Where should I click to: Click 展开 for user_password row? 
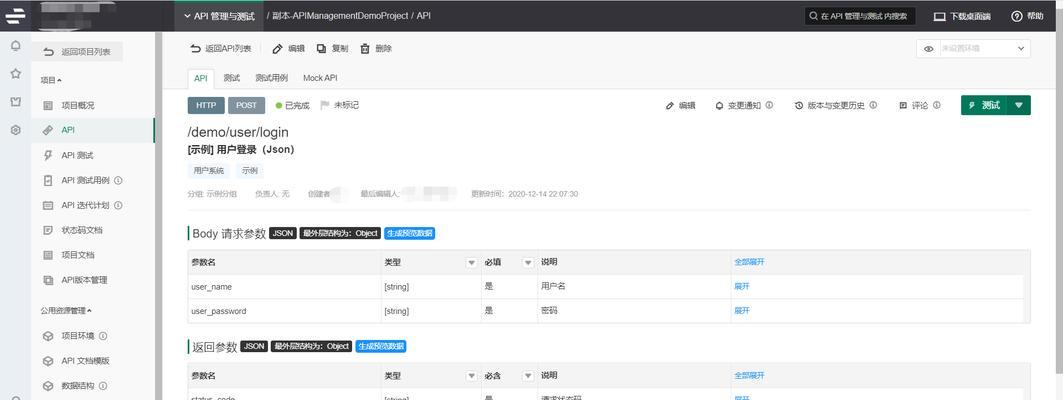coord(742,311)
